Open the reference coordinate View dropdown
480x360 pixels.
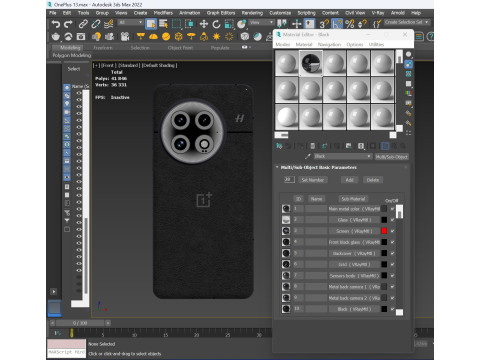[x=262, y=22]
